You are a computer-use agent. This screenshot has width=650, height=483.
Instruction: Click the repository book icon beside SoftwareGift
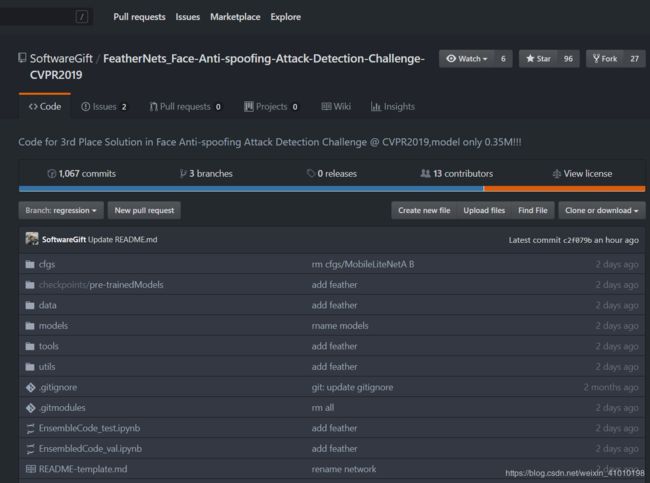coord(22,58)
